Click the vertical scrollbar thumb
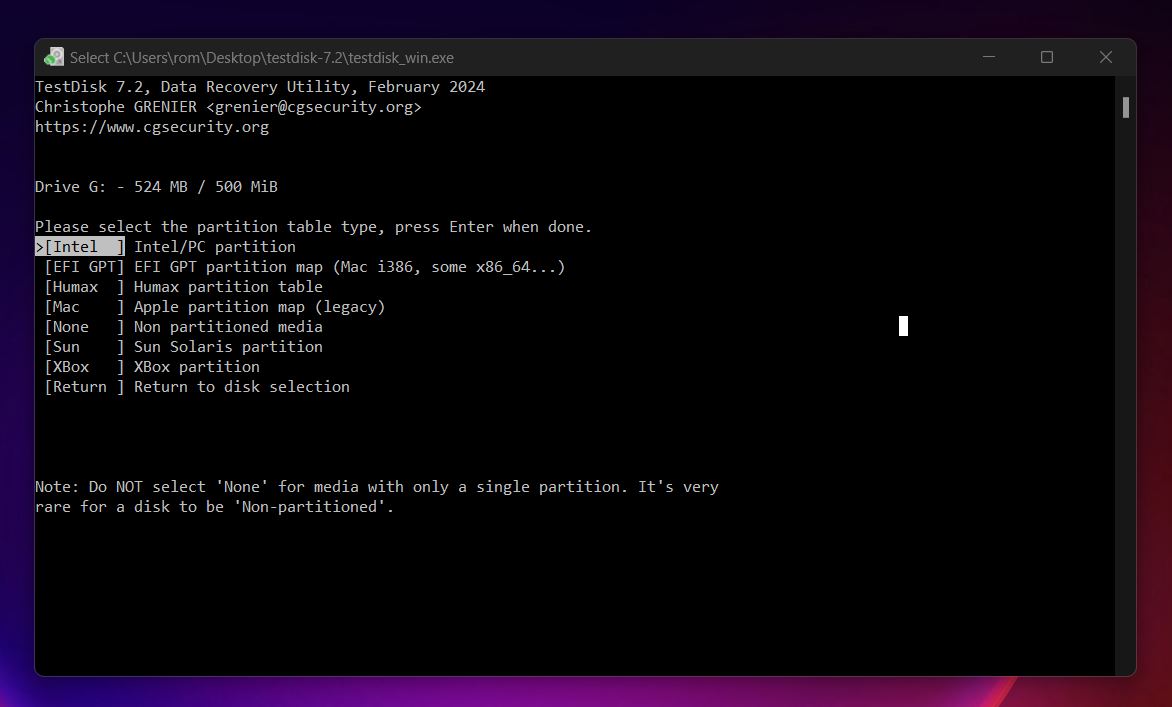The width and height of the screenshot is (1172, 707). tap(1126, 108)
